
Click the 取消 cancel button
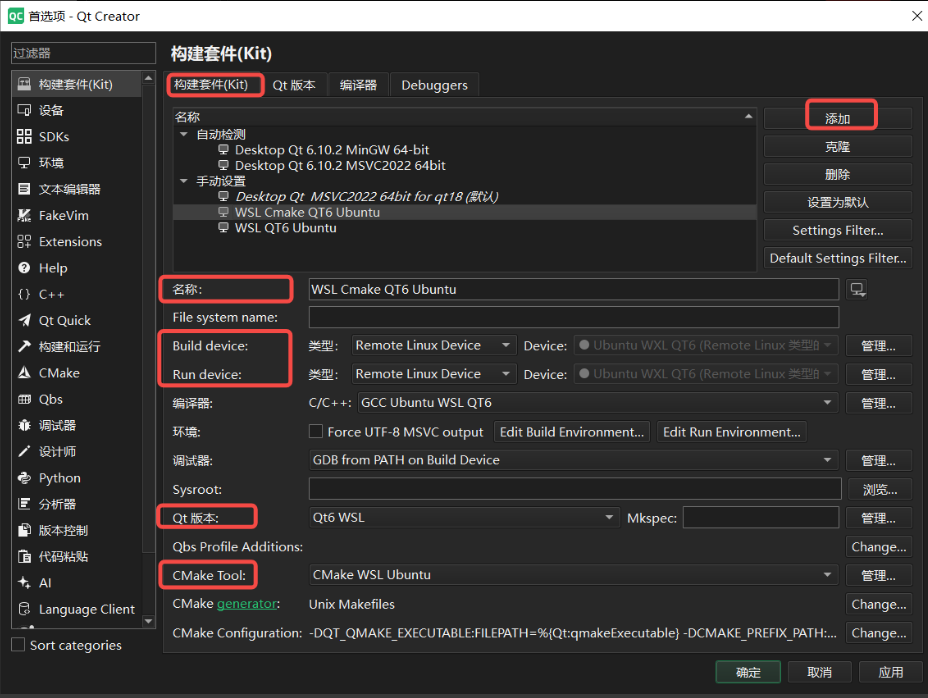pos(819,672)
